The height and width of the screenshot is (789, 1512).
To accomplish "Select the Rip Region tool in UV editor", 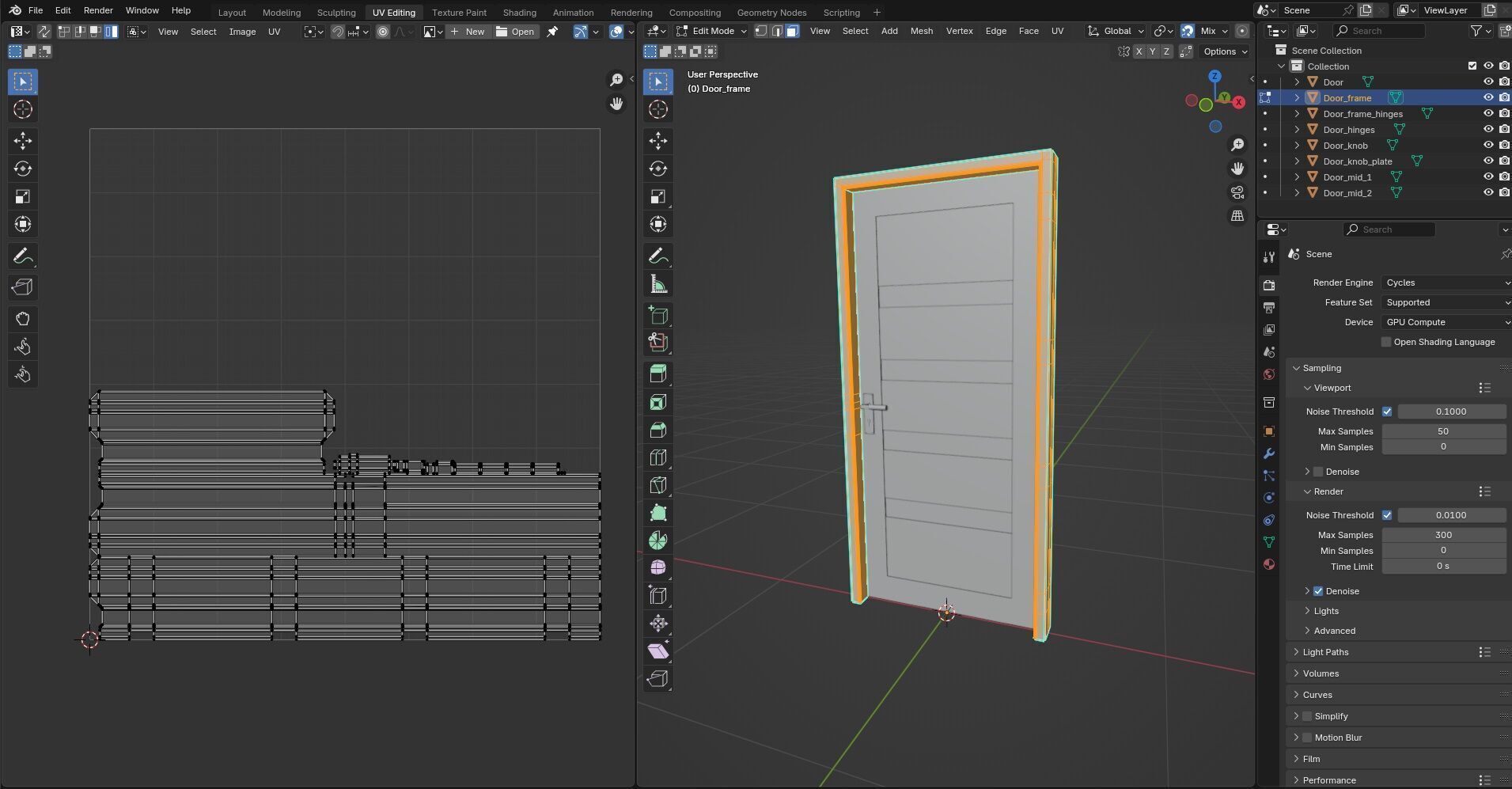I will tap(22, 287).
